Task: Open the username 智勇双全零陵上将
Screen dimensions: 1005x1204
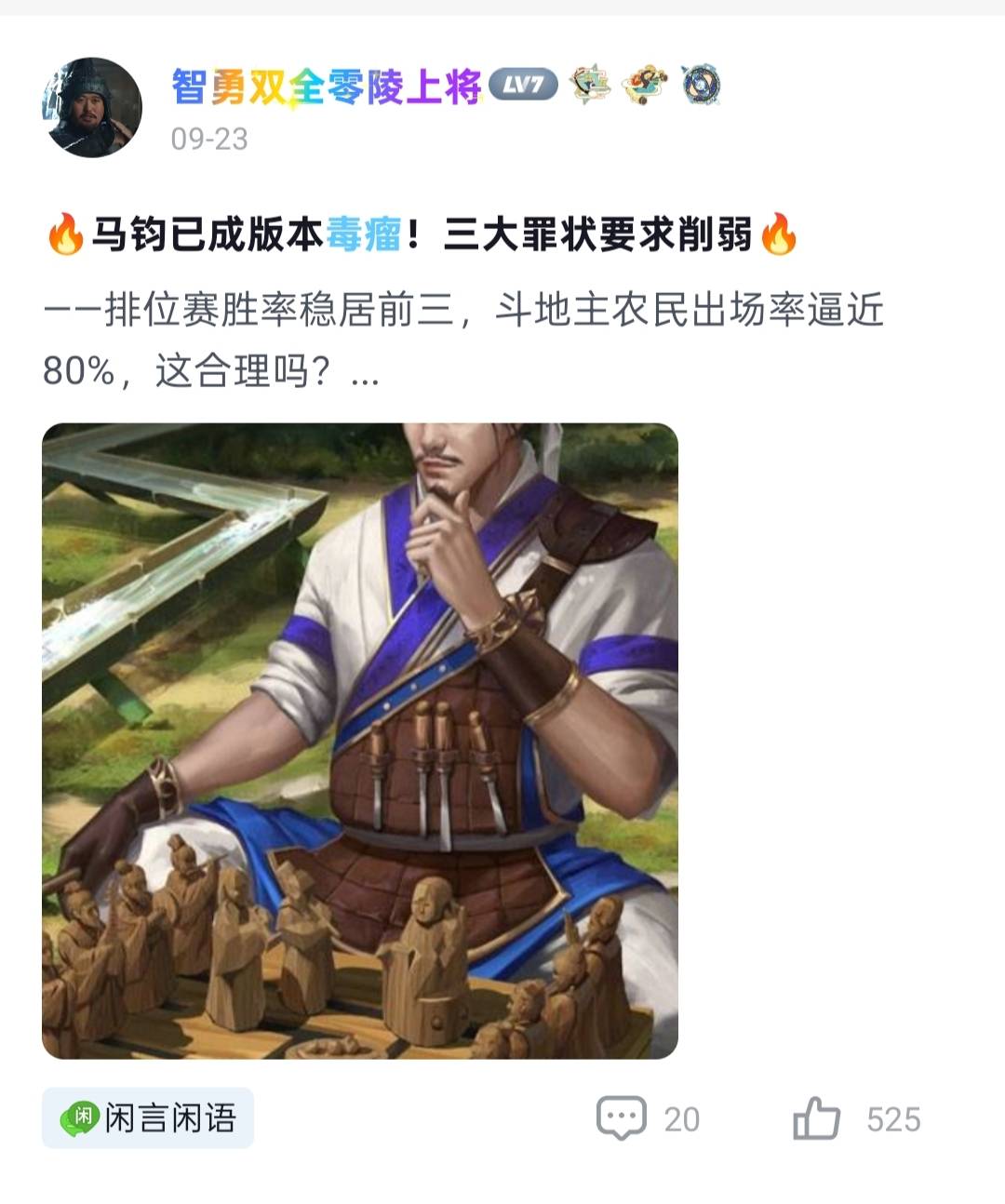Action: 327,87
